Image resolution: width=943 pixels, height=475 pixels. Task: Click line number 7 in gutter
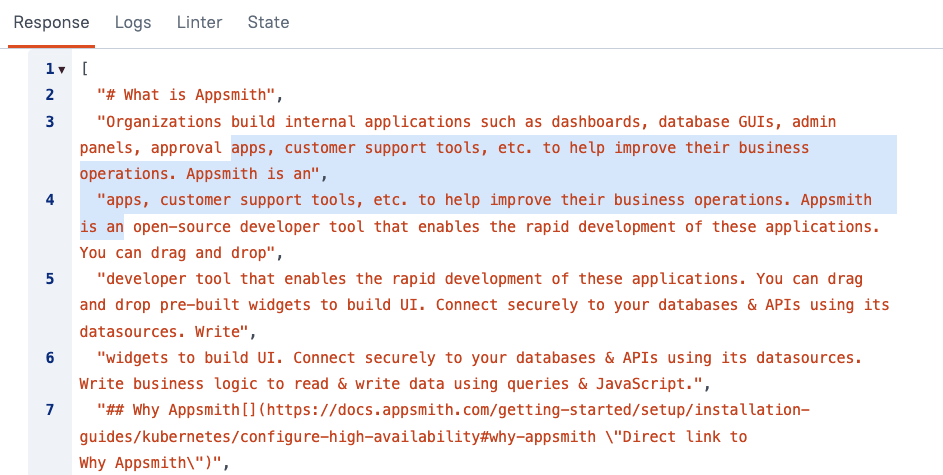tap(50, 408)
